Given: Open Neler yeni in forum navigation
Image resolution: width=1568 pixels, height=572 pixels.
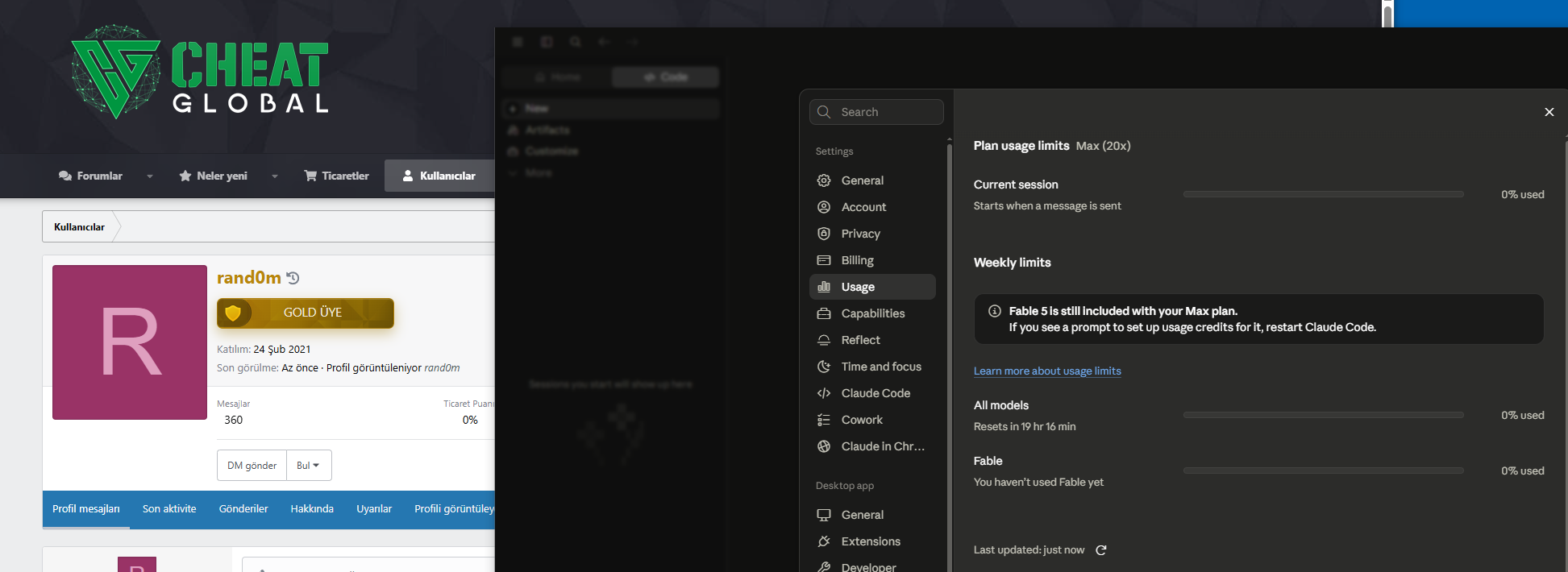Looking at the screenshot, I should [x=214, y=176].
